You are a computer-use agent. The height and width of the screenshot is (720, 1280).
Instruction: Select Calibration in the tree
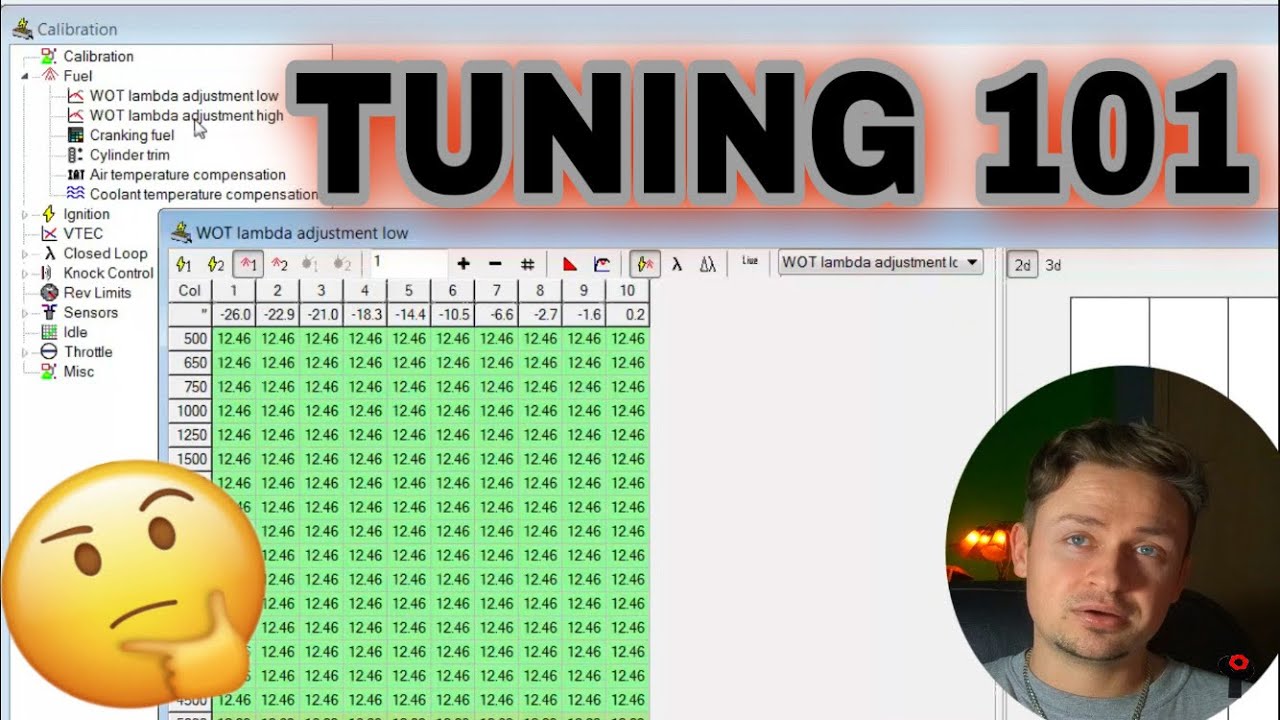click(x=98, y=56)
